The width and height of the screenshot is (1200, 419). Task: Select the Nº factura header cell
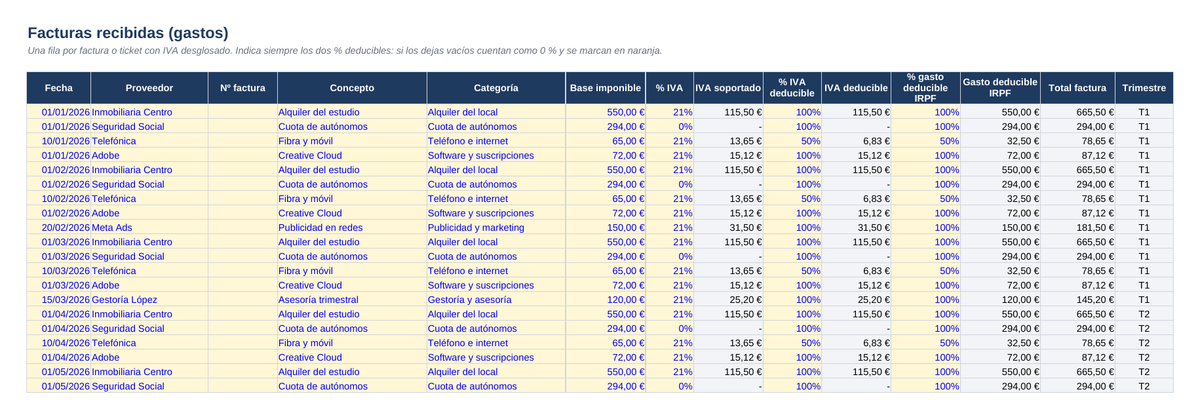pos(243,88)
